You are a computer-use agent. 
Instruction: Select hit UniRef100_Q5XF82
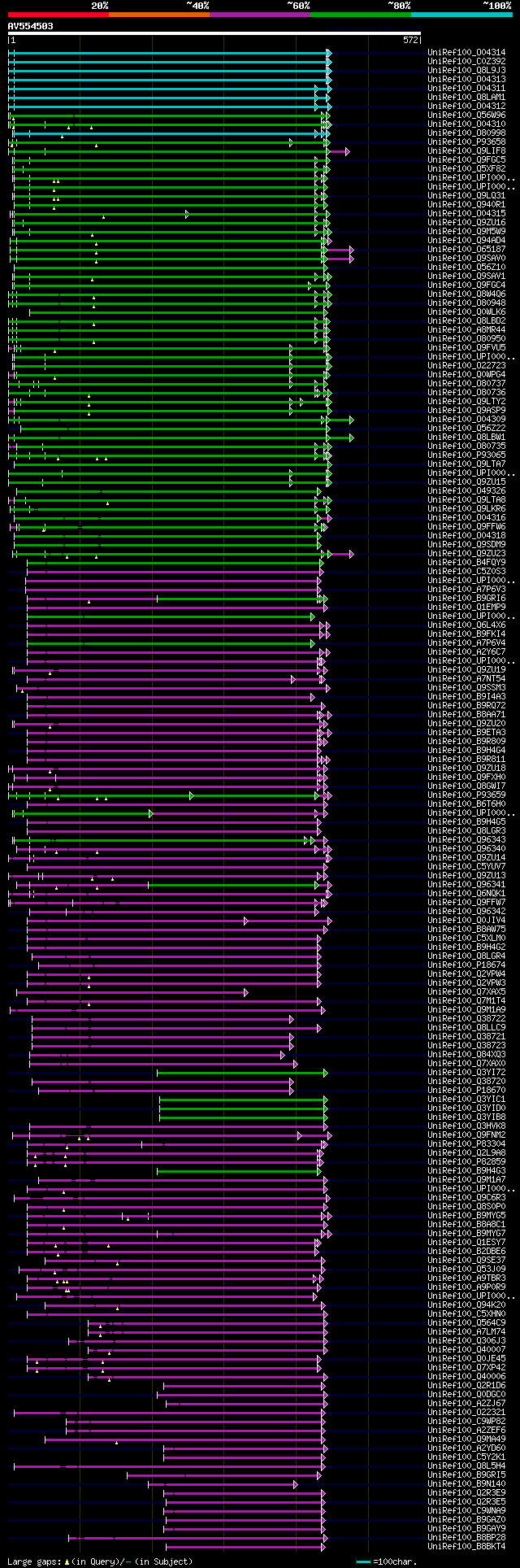tap(466, 168)
